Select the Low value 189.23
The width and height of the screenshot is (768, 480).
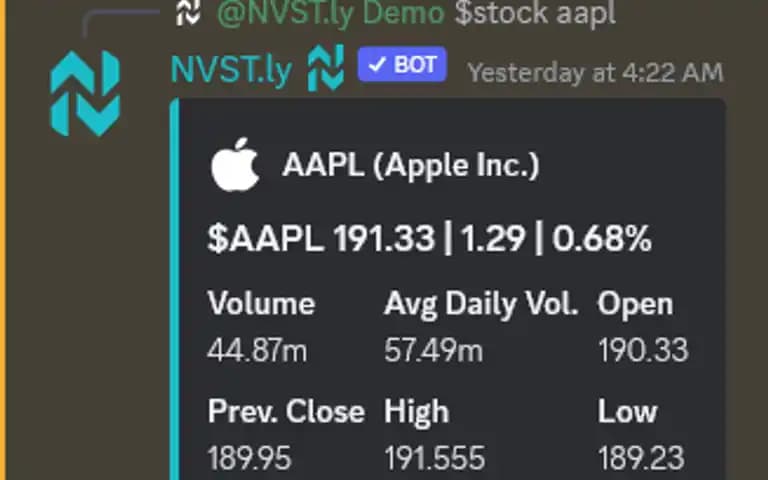pyautogui.click(x=641, y=458)
